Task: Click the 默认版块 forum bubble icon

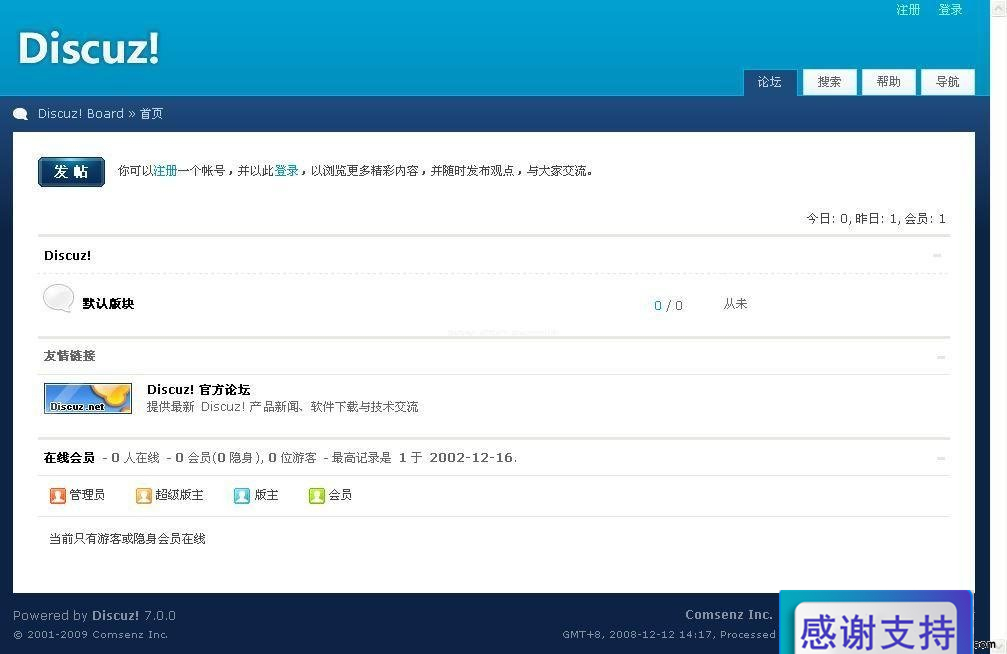Action: tap(58, 299)
